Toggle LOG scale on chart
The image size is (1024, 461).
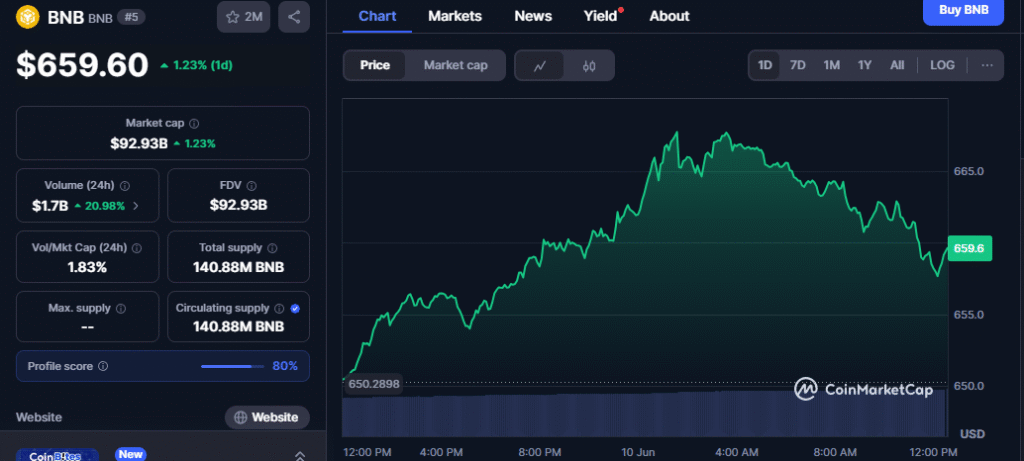[x=942, y=65]
